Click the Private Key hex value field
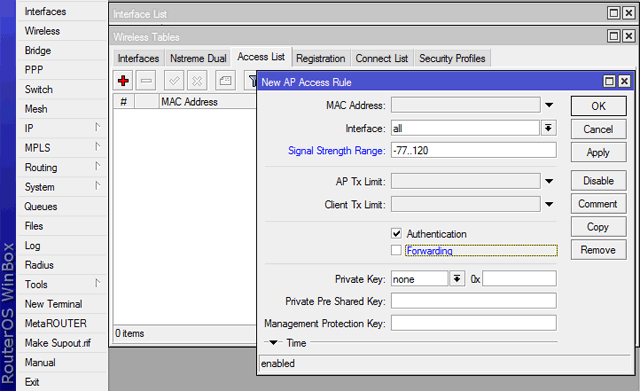 click(519, 279)
